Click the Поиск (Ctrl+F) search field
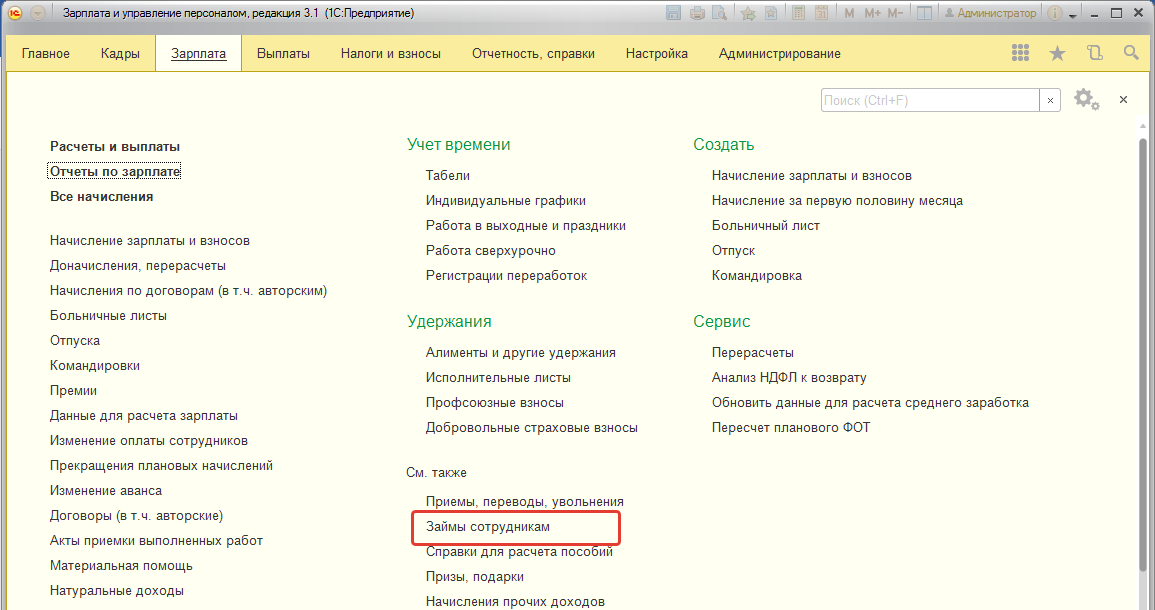 pos(930,100)
